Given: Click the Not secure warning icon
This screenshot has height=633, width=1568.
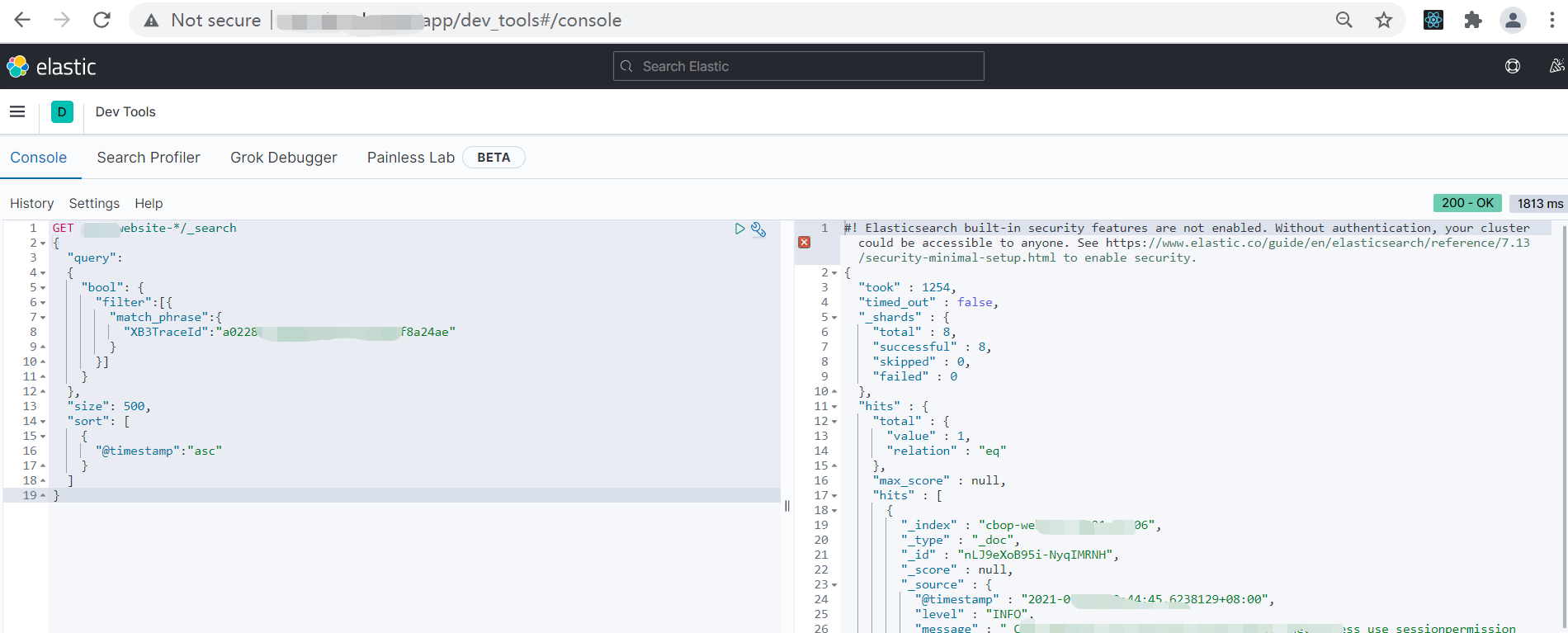Looking at the screenshot, I should (x=151, y=21).
